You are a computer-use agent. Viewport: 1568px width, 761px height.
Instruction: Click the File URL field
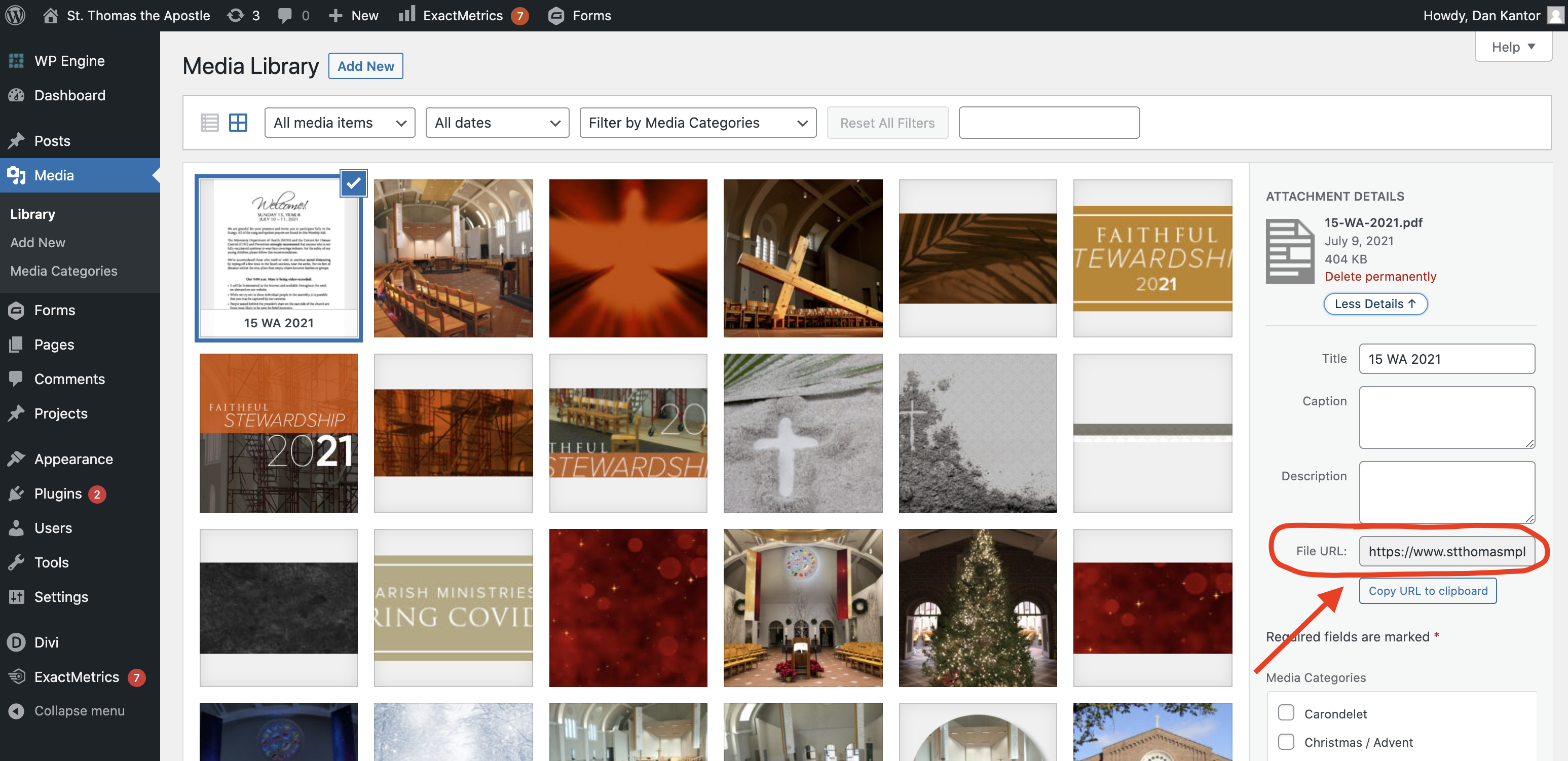pos(1447,551)
